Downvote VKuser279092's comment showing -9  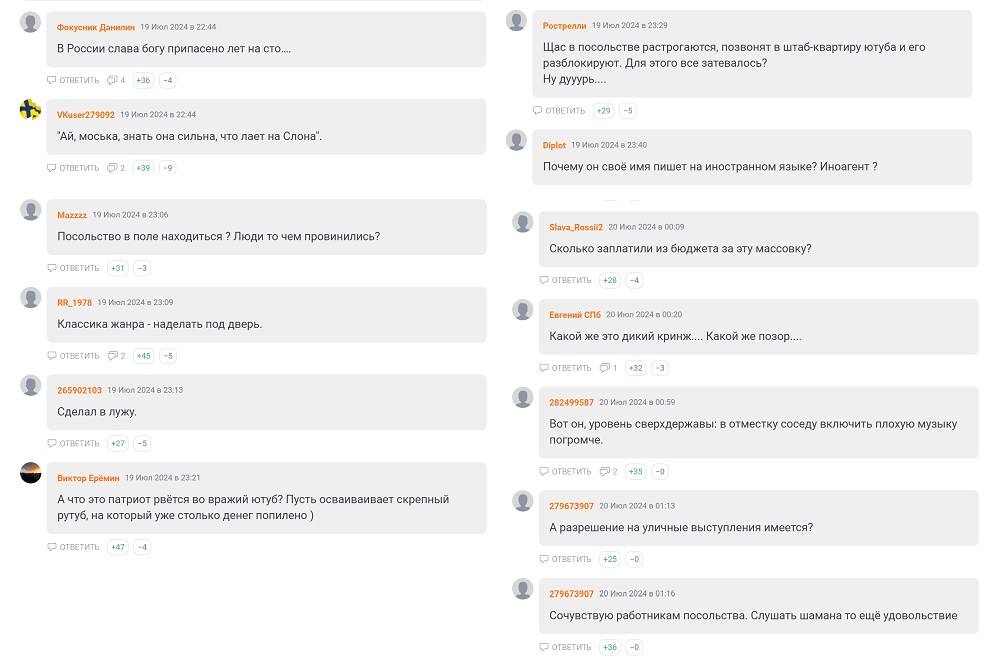pyautogui.click(x=168, y=168)
